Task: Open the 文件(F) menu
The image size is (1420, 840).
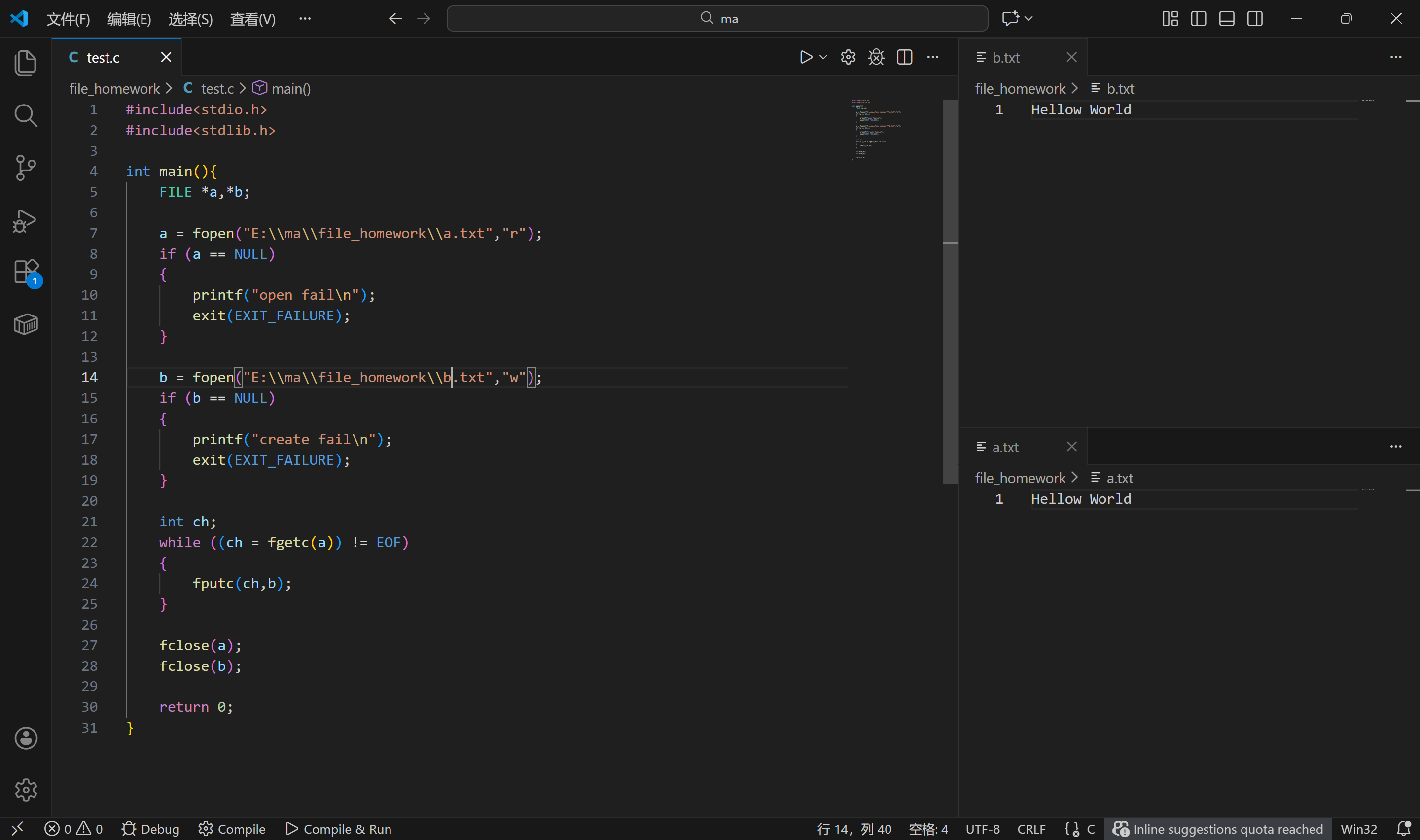Action: [x=68, y=19]
